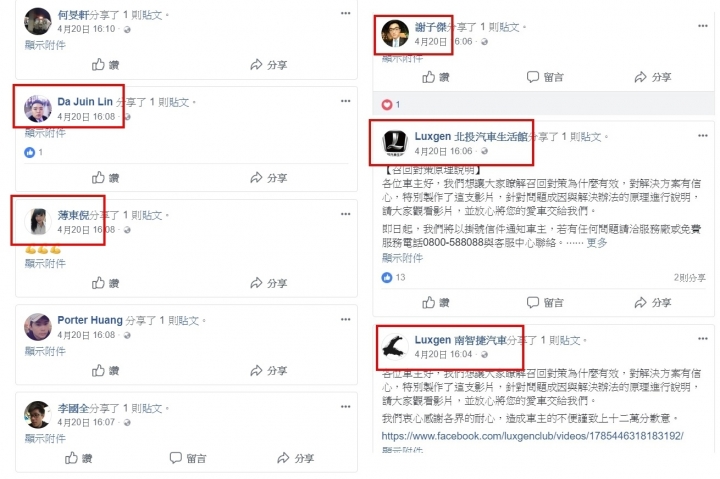720x479 pixels.
Task: Share 李國全's post
Action: point(296,458)
